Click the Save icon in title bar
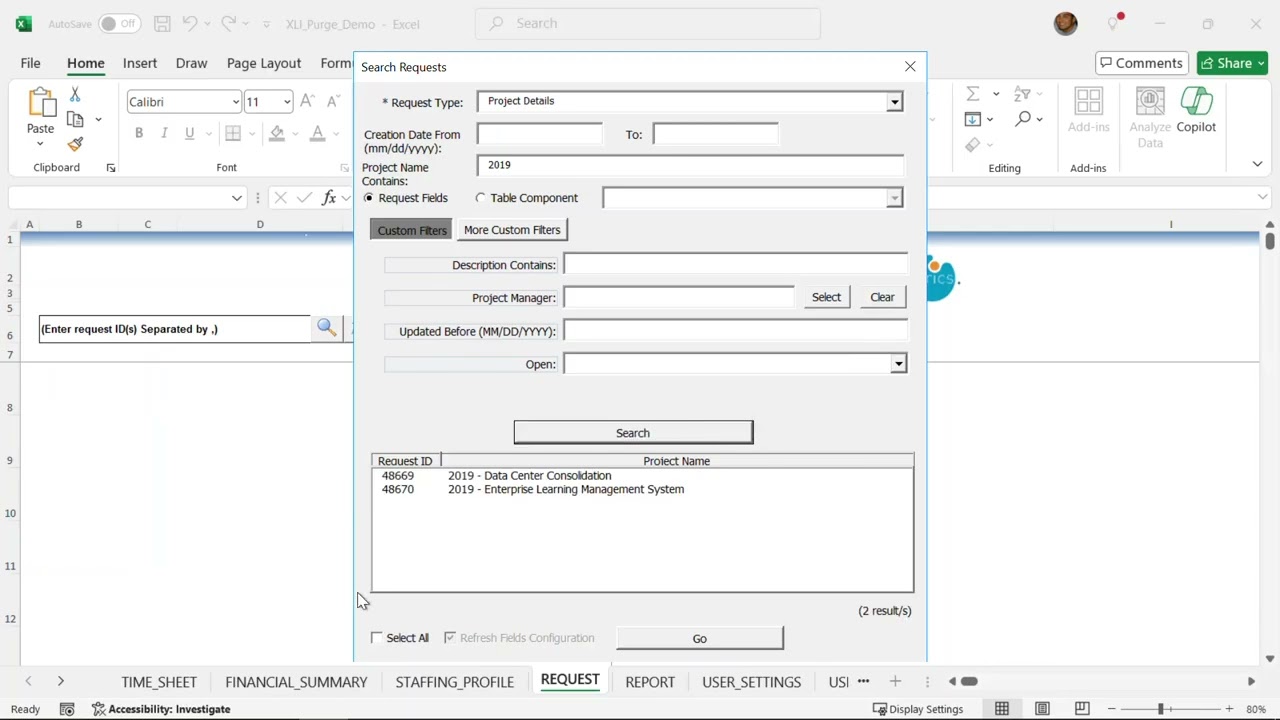Viewport: 1280px width, 720px height. tap(162, 23)
